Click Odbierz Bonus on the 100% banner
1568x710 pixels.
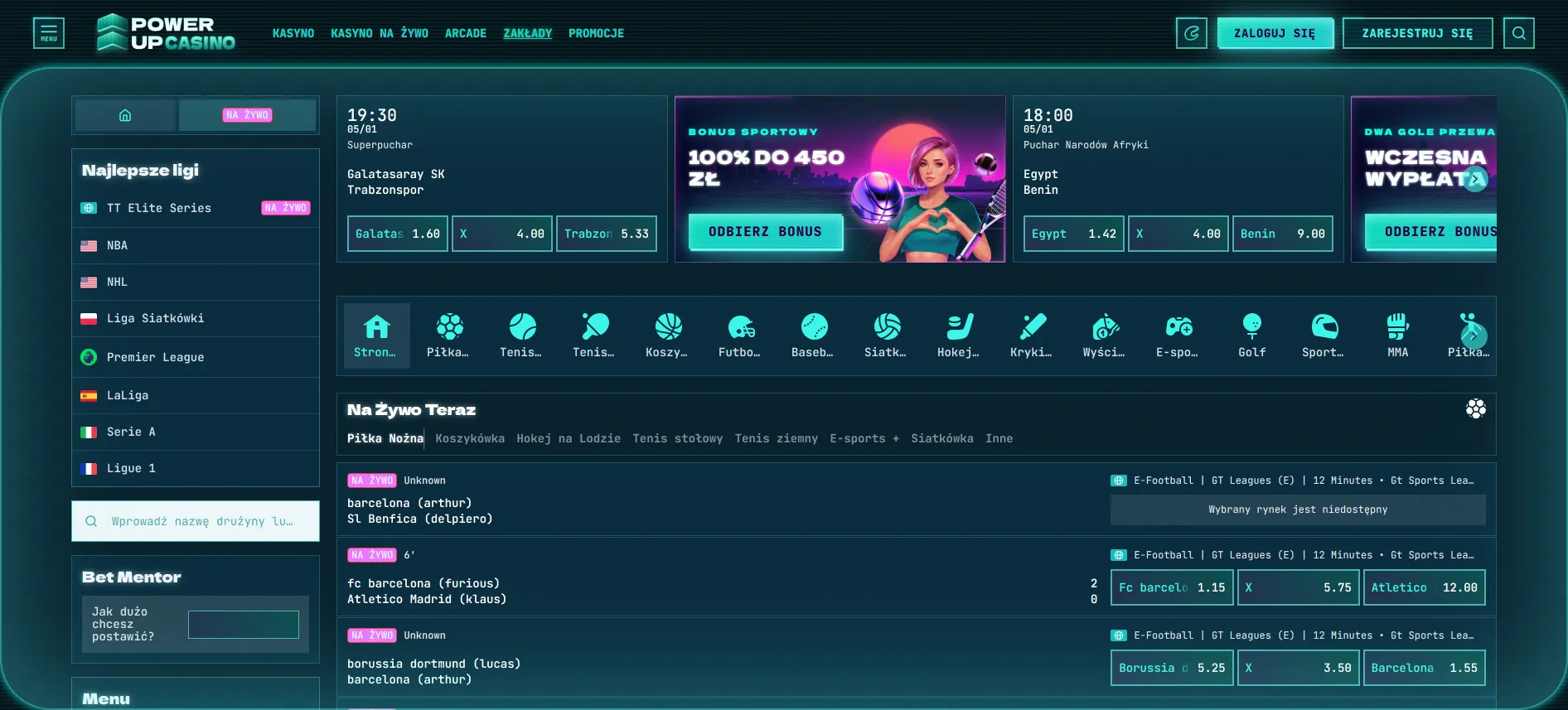(765, 232)
